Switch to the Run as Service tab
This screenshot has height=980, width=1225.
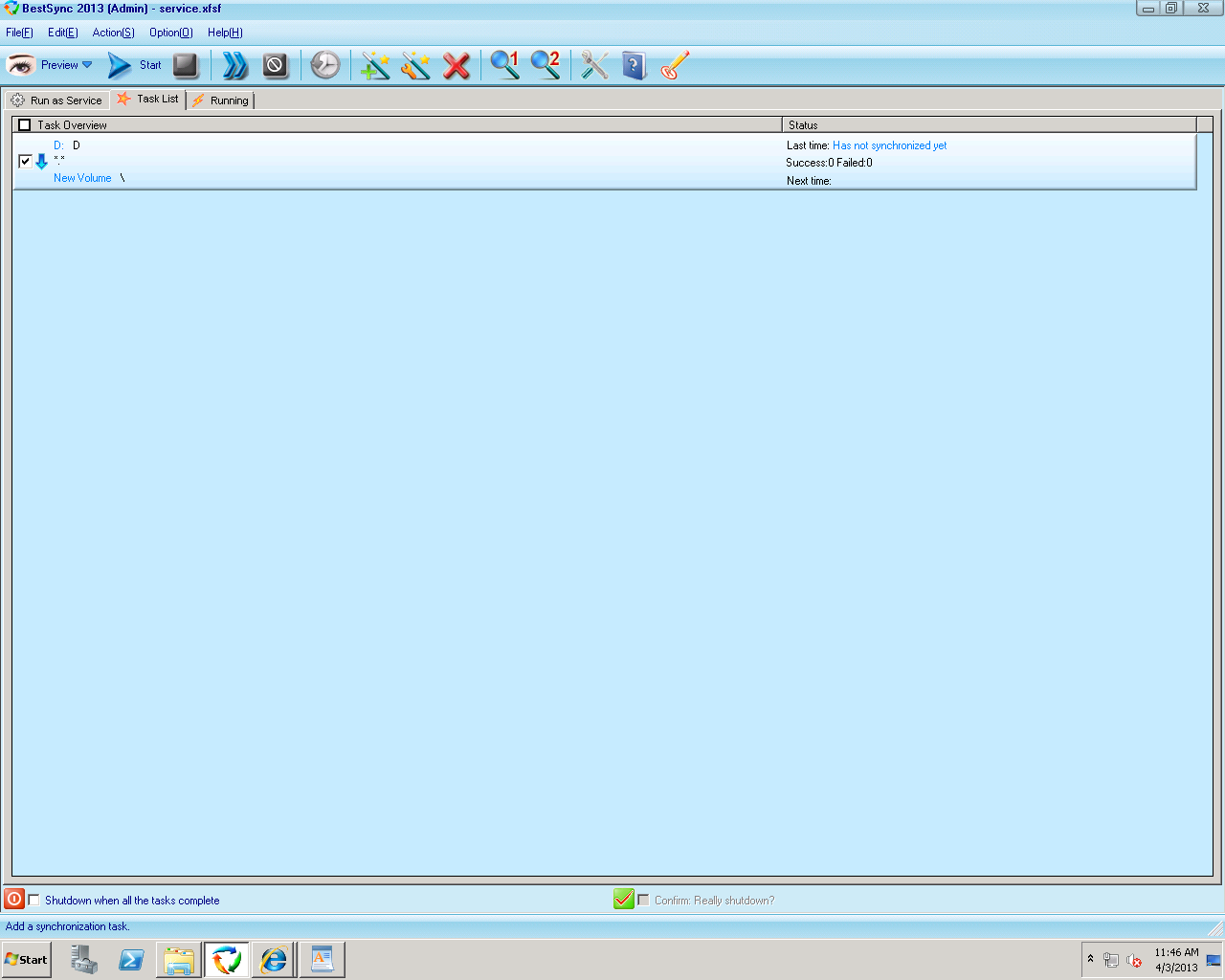coord(56,100)
